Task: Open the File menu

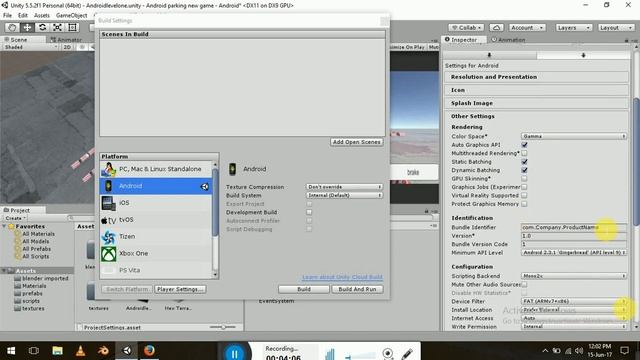Action: point(7,15)
